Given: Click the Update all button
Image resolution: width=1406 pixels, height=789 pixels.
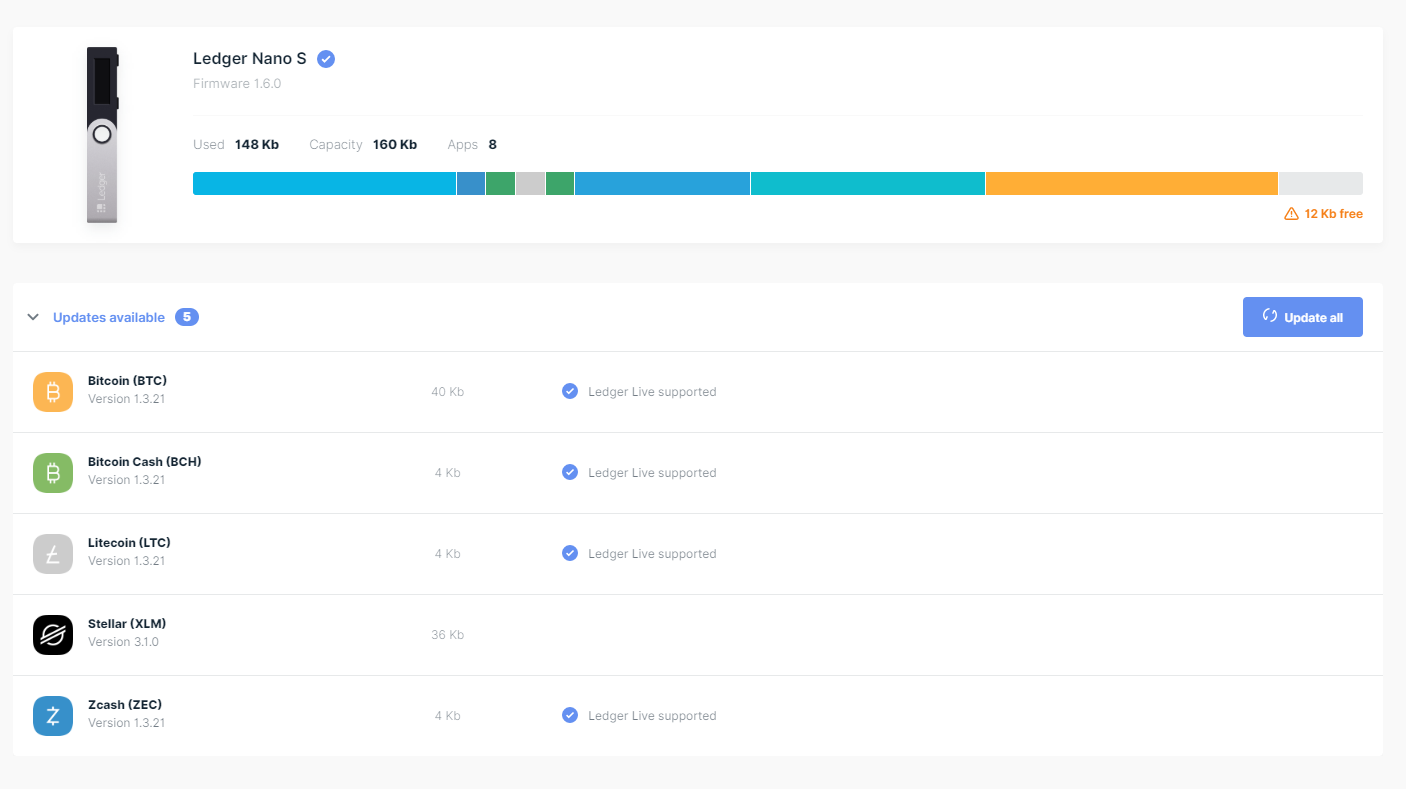Looking at the screenshot, I should [1302, 317].
